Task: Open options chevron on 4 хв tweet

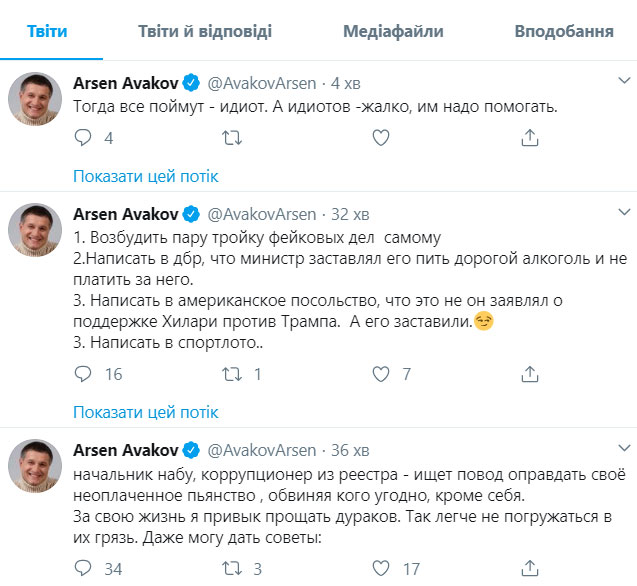Action: point(625,78)
